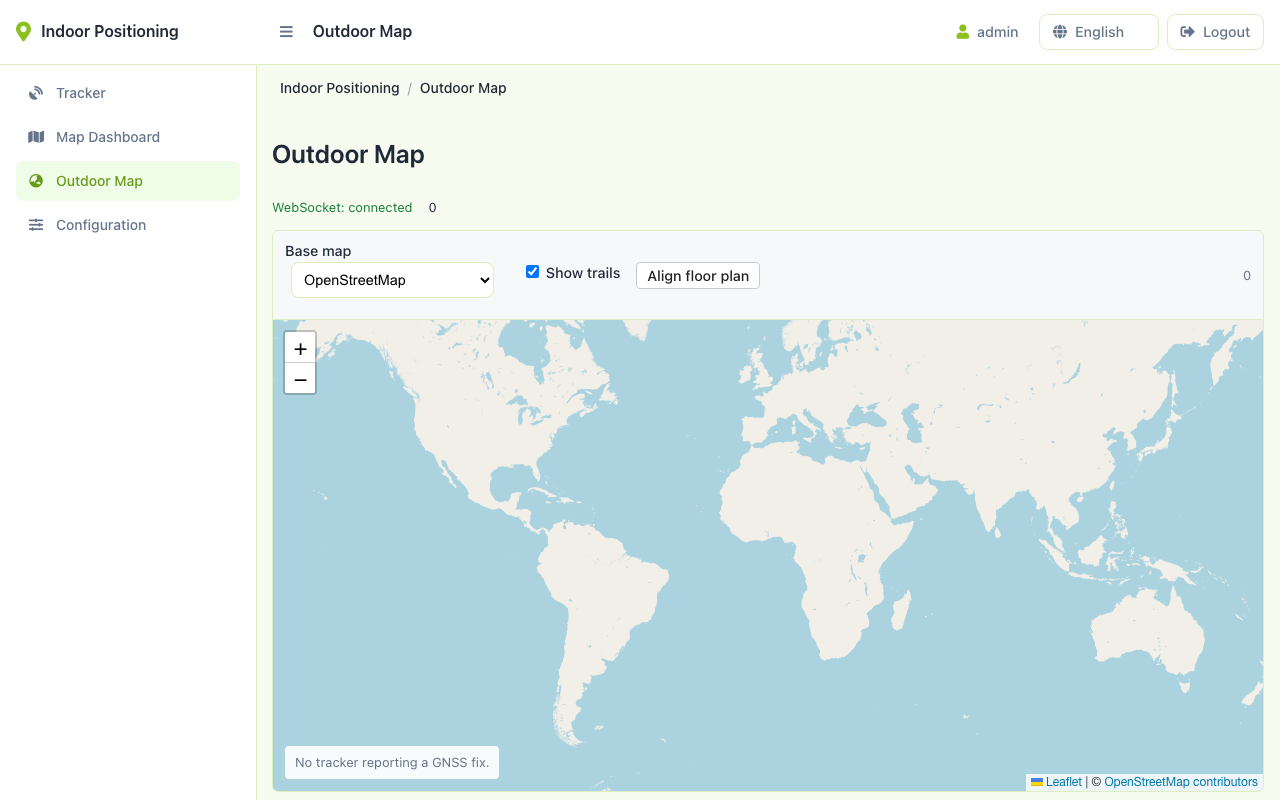The width and height of the screenshot is (1280, 800).
Task: Click the admin username text
Action: click(x=998, y=32)
